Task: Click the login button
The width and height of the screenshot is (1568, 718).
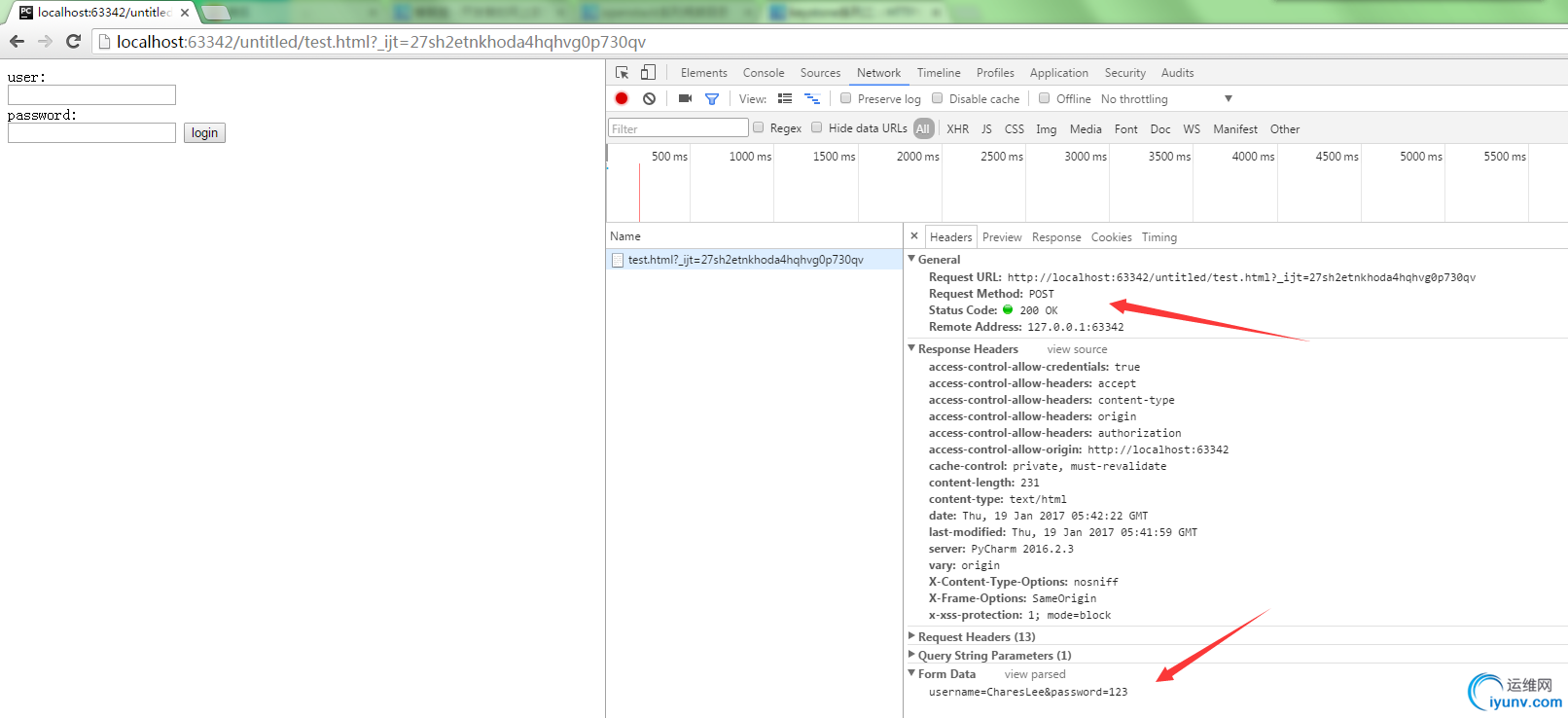Action: (204, 132)
